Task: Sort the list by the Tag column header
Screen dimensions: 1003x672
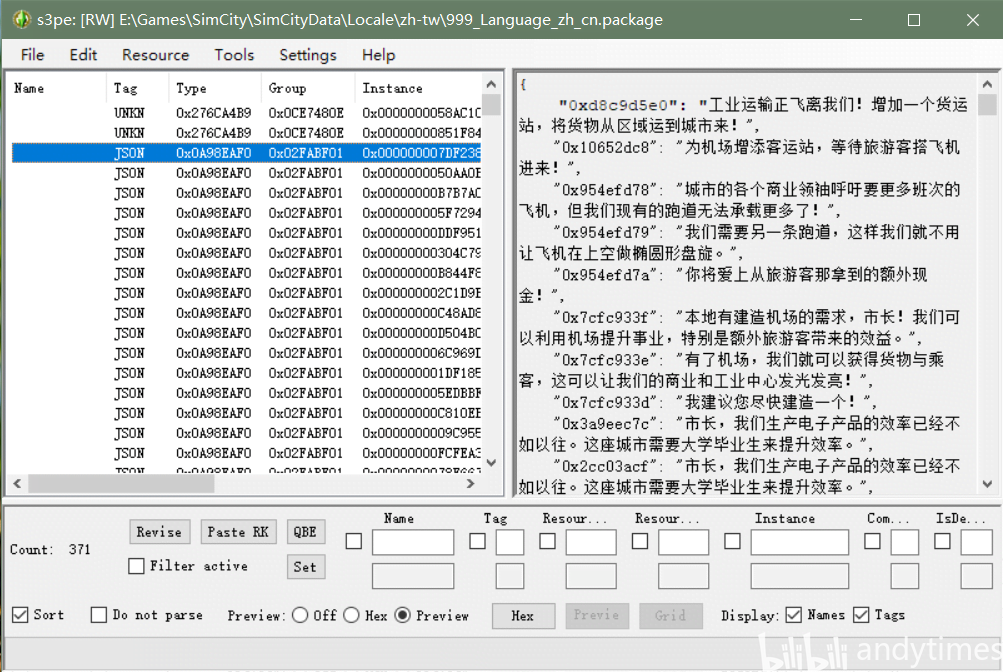Action: point(138,88)
